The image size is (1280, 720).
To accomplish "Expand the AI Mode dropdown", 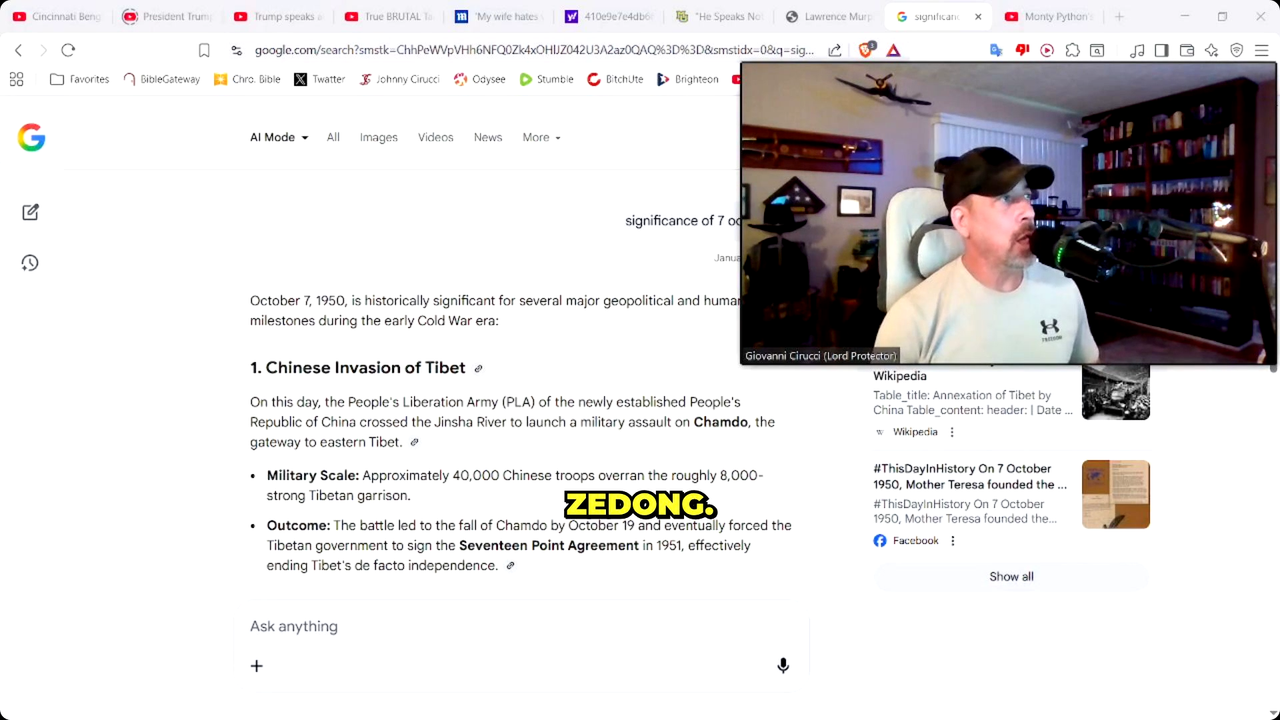I will point(279,137).
